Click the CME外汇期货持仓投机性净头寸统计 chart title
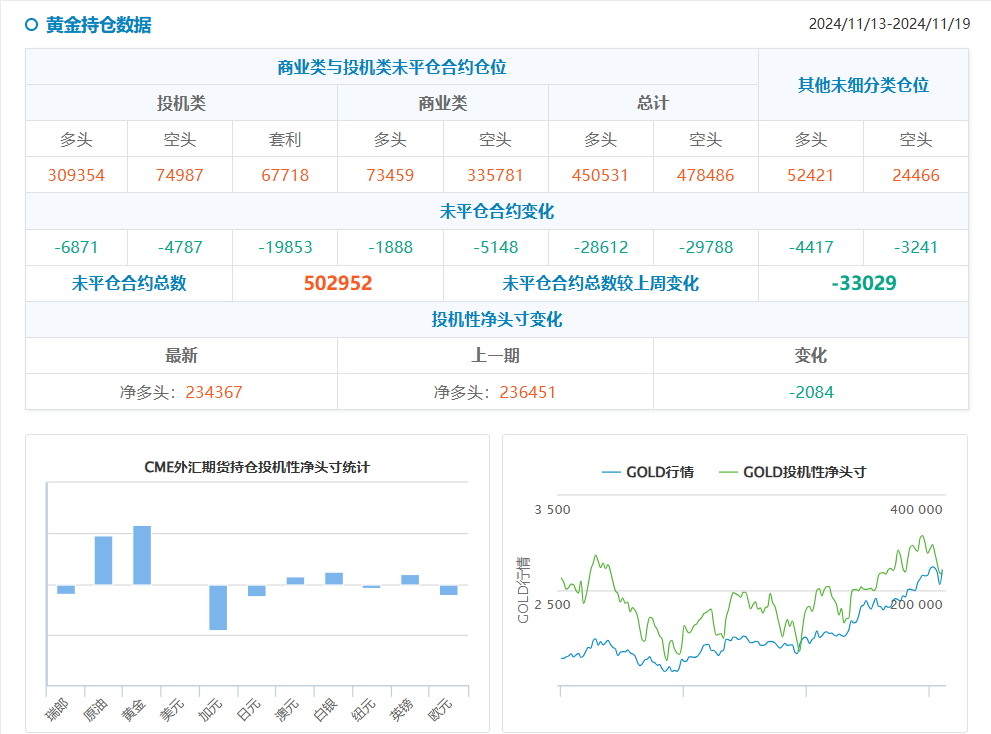Viewport: 991px width, 734px height. [x=257, y=467]
